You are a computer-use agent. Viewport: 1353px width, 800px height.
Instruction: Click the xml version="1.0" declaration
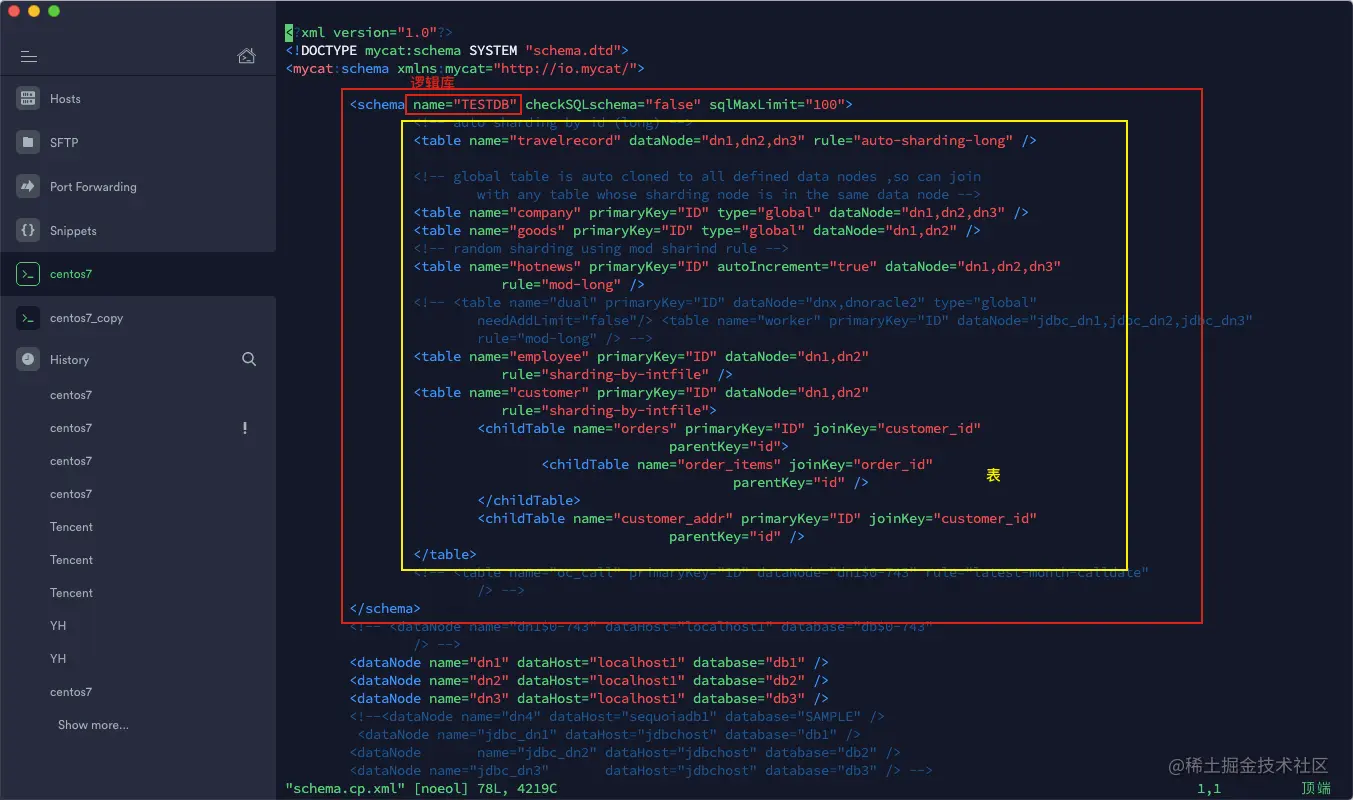[x=369, y=32]
